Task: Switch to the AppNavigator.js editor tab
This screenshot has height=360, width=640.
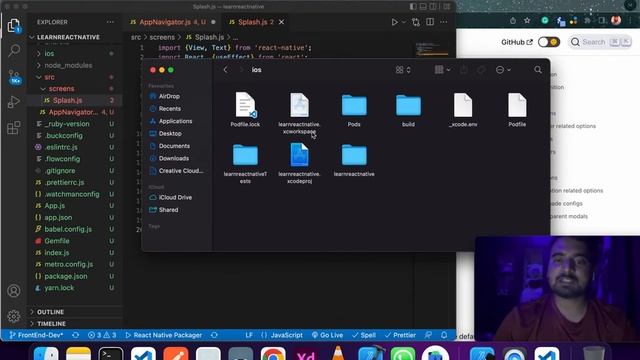Action: click(173, 22)
